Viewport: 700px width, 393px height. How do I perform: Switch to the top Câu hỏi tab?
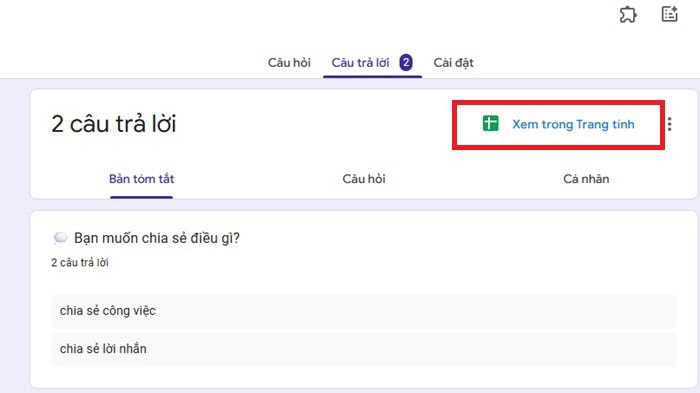click(x=289, y=63)
